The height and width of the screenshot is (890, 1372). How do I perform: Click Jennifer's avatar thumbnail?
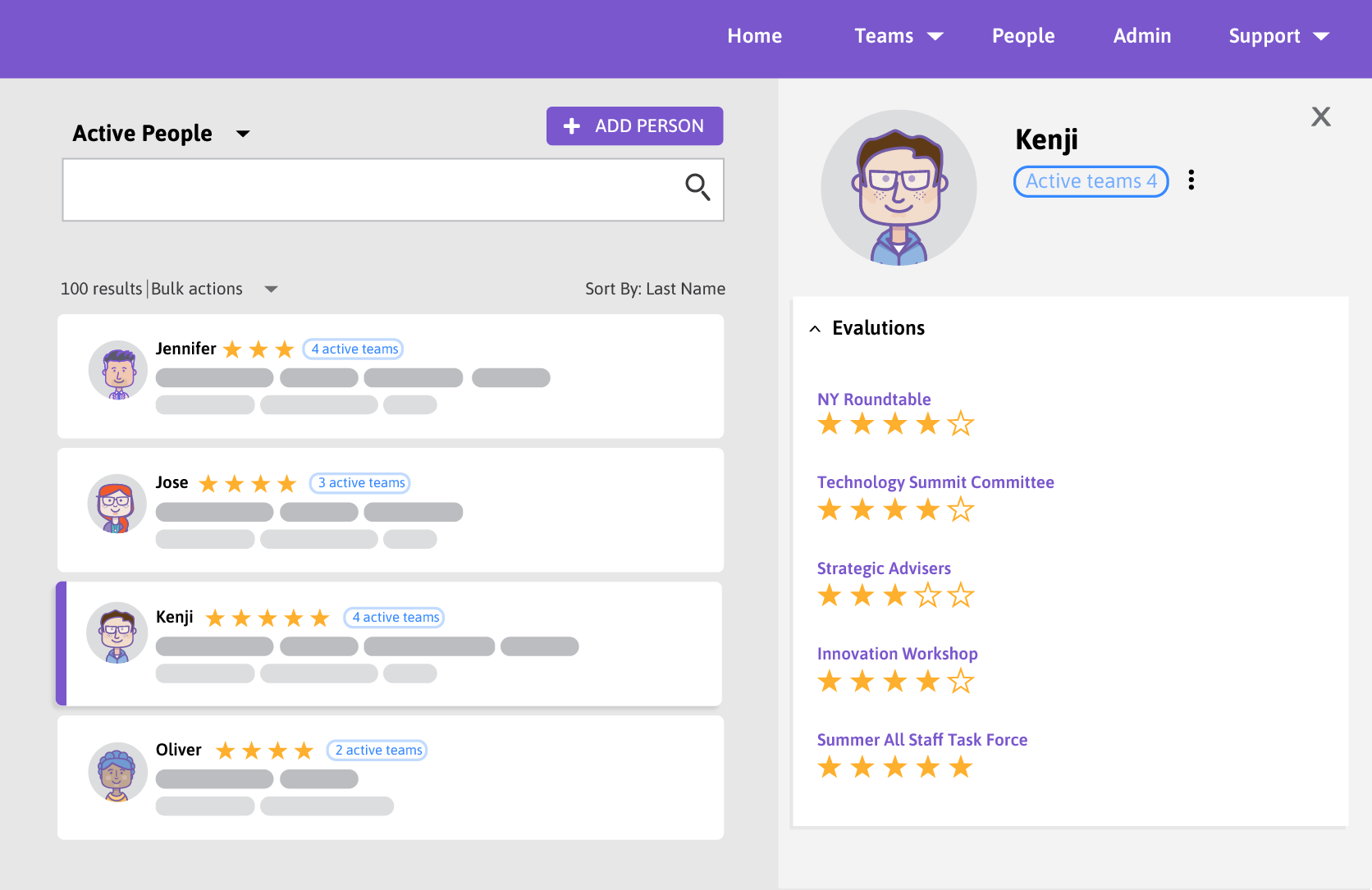tap(117, 370)
